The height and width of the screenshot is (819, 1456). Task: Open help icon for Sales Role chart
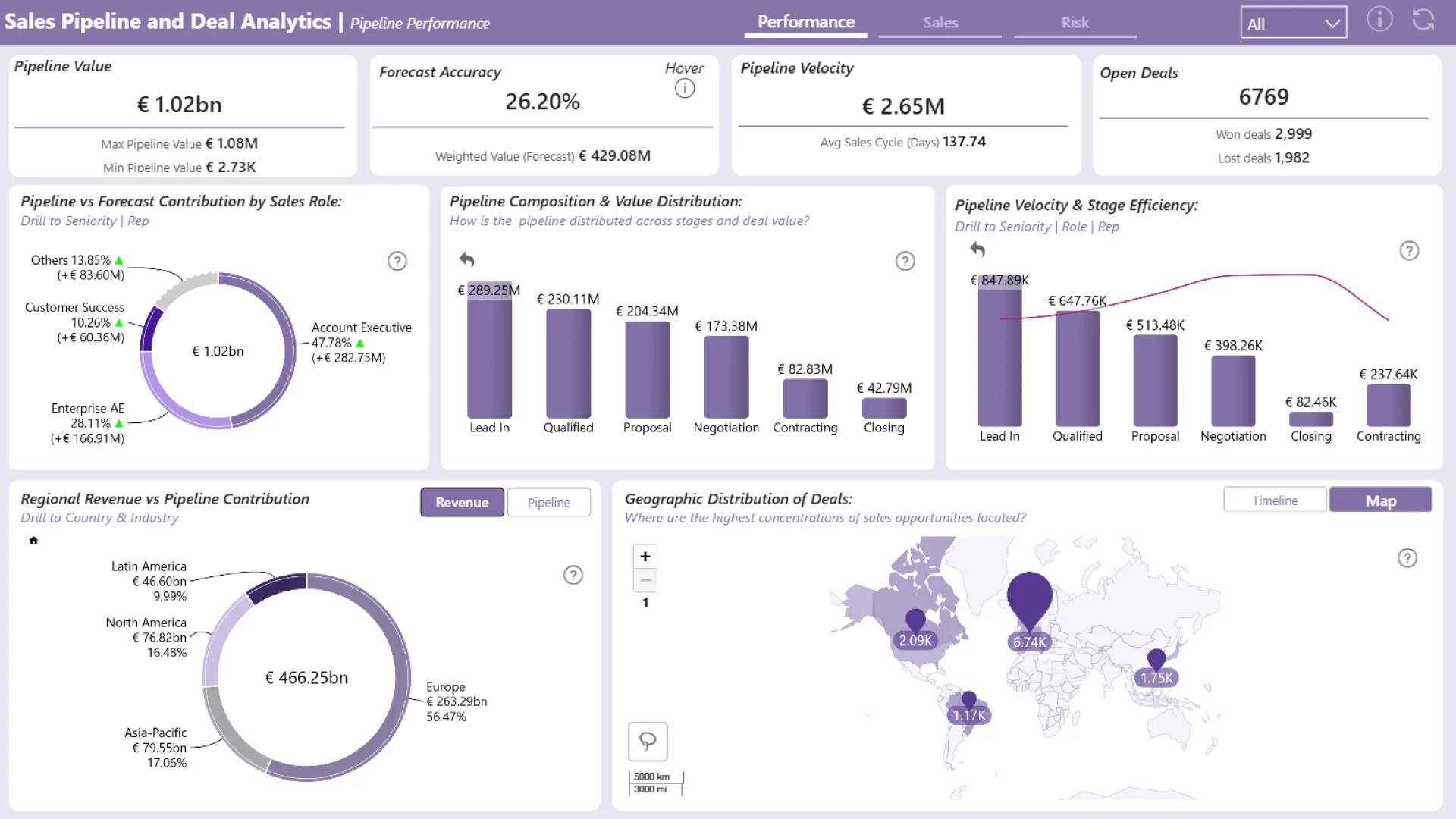tap(397, 261)
